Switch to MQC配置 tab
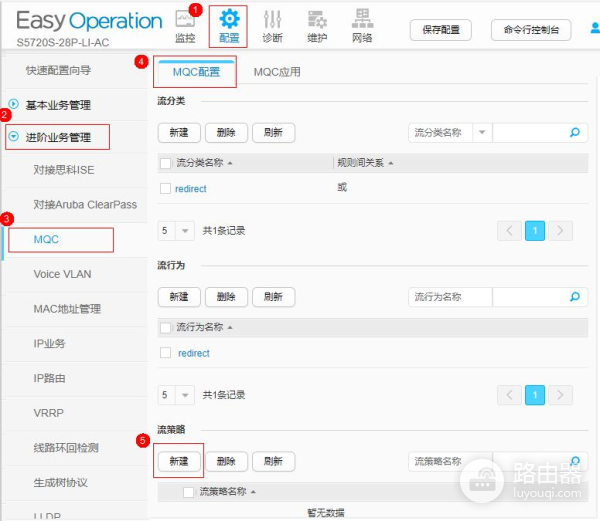This screenshot has height=521, width=600. [196, 72]
